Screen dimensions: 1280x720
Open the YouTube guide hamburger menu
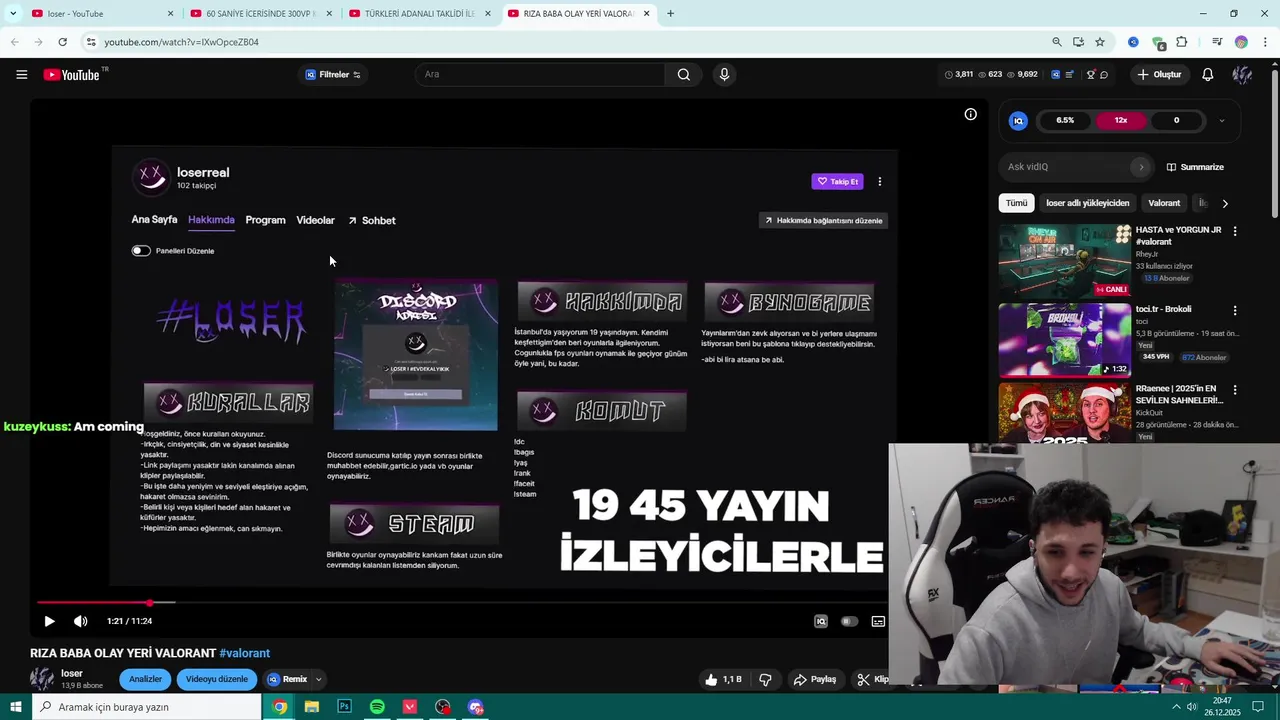point(21,75)
